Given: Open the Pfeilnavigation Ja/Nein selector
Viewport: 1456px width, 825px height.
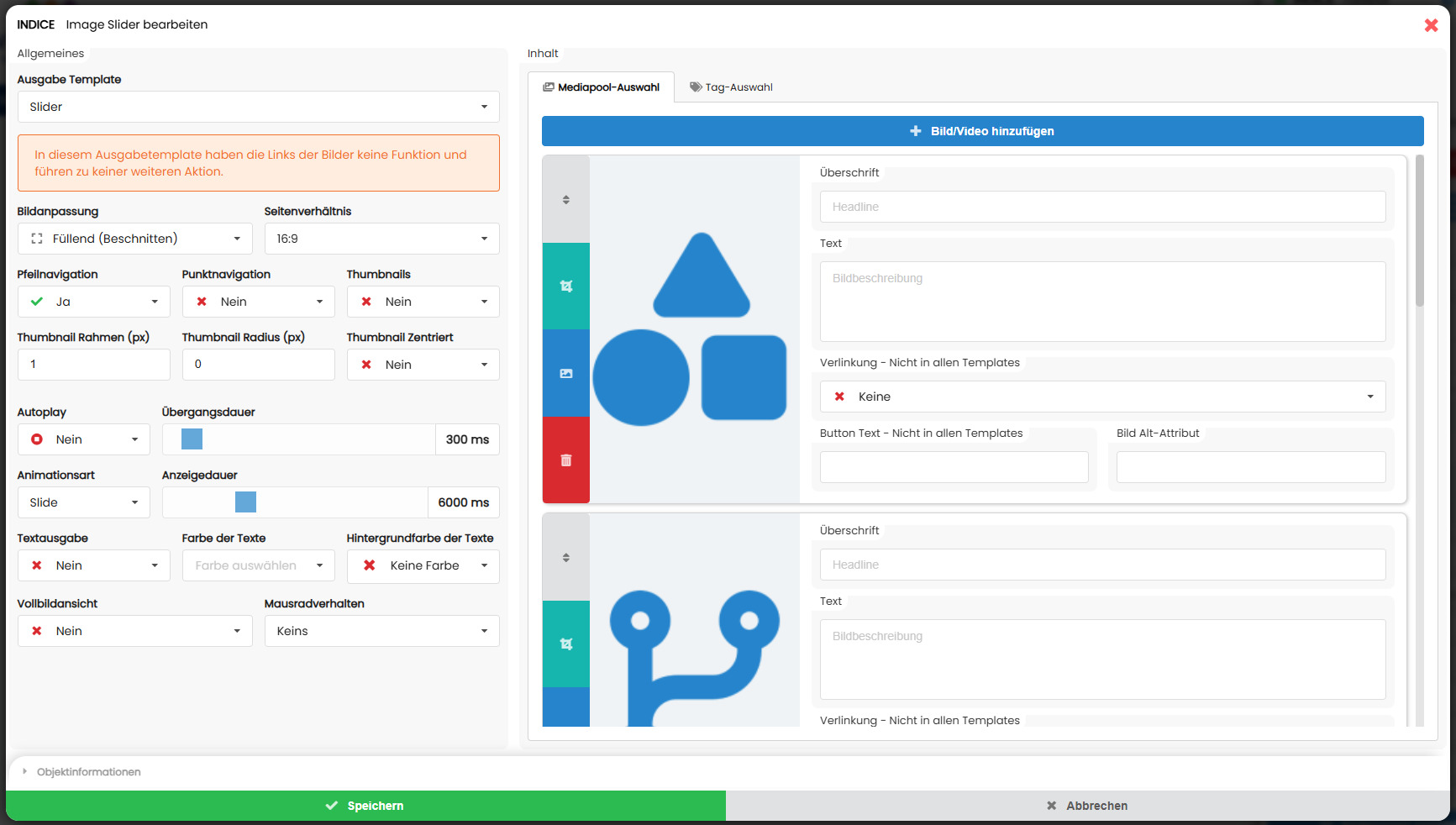Looking at the screenshot, I should 93,302.
